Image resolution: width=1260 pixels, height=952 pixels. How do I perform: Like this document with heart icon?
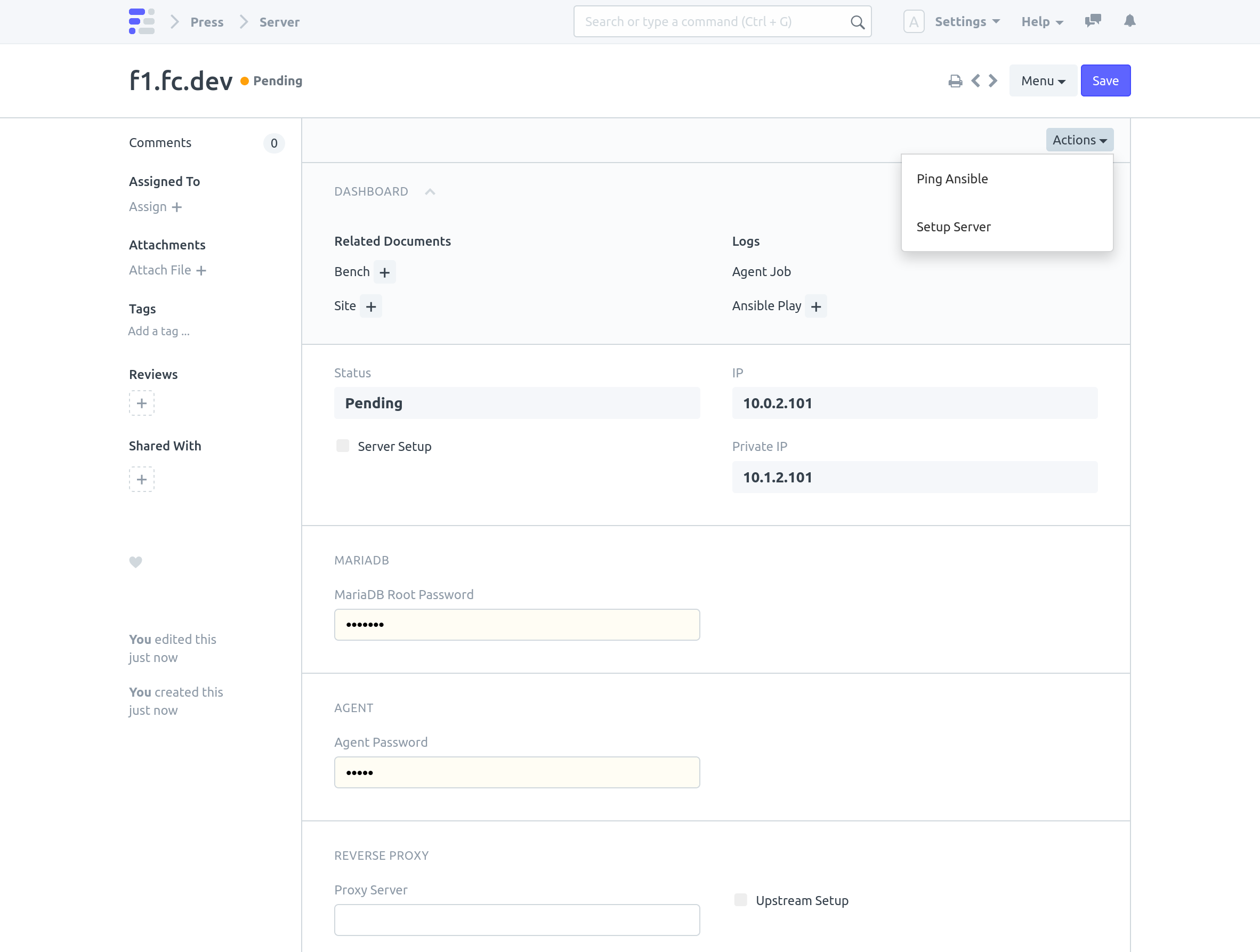point(135,562)
